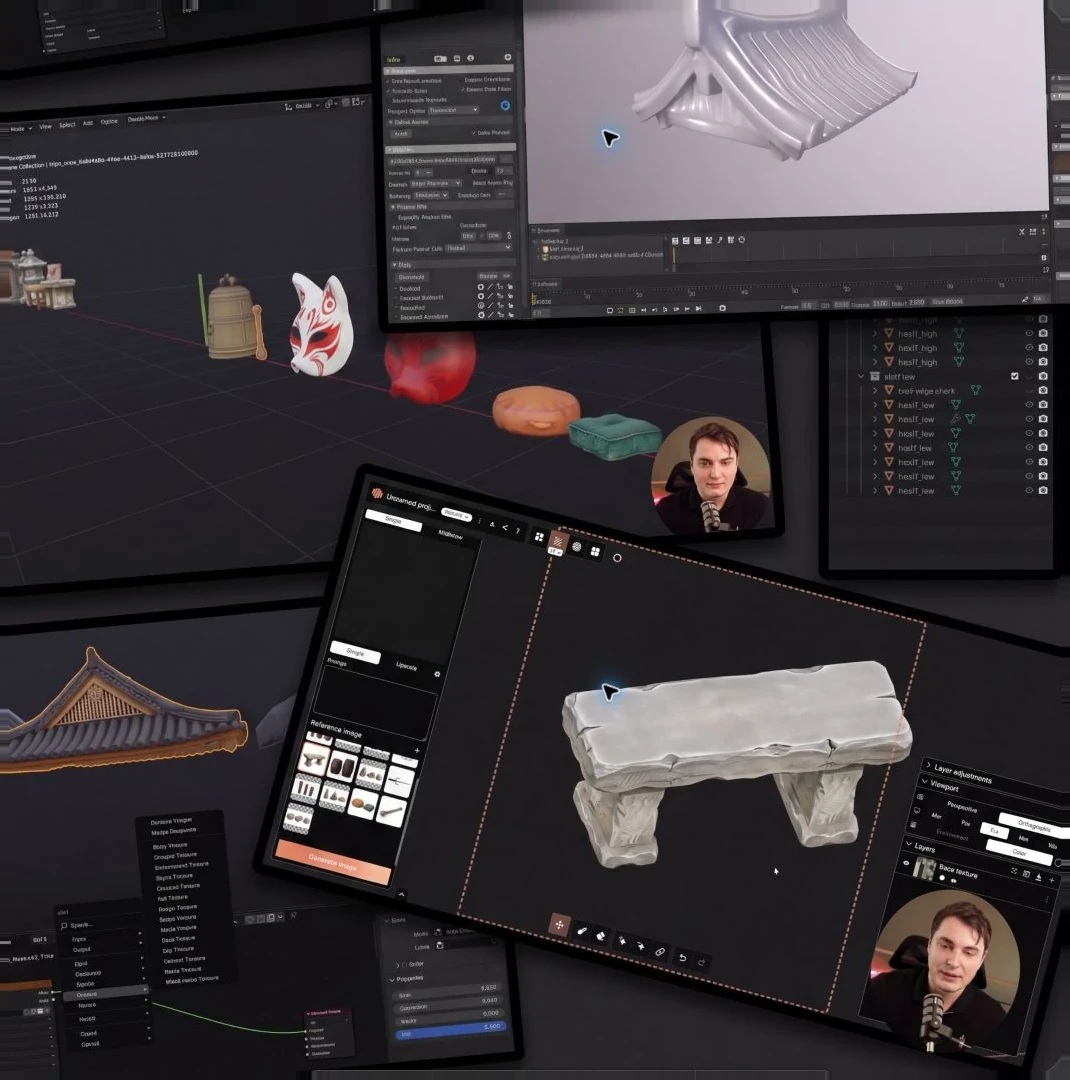The width and height of the screenshot is (1070, 1080).
Task: Select Base texture layer thumbnail
Action: [923, 869]
